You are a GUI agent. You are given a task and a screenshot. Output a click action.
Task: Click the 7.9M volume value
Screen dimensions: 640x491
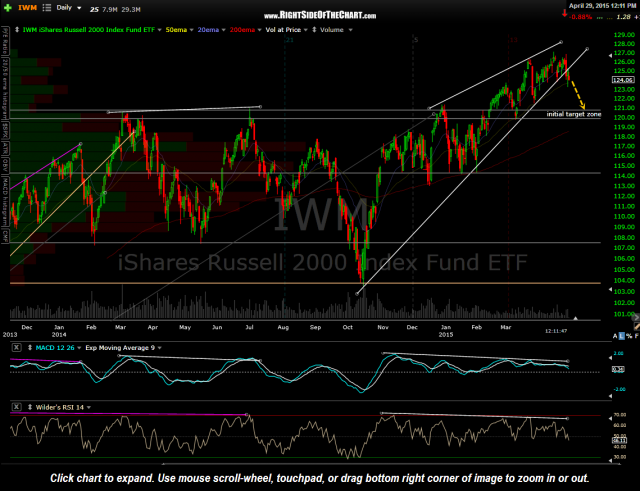coord(109,9)
